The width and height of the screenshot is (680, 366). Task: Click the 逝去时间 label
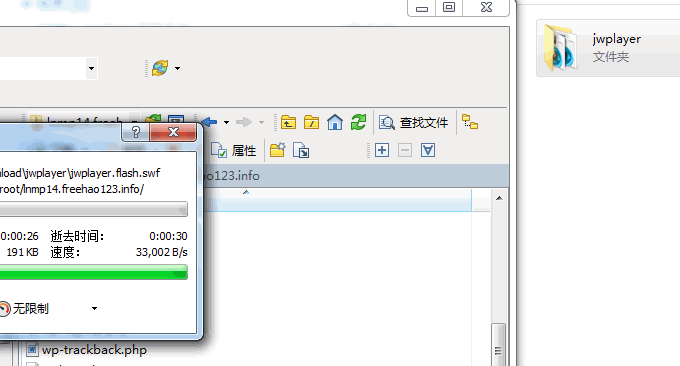click(77, 236)
